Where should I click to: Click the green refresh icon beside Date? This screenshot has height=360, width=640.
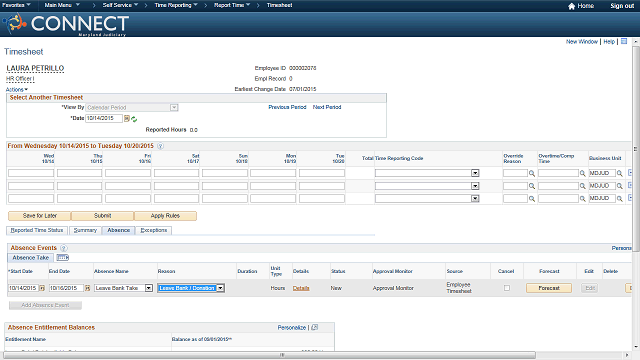[x=134, y=119]
